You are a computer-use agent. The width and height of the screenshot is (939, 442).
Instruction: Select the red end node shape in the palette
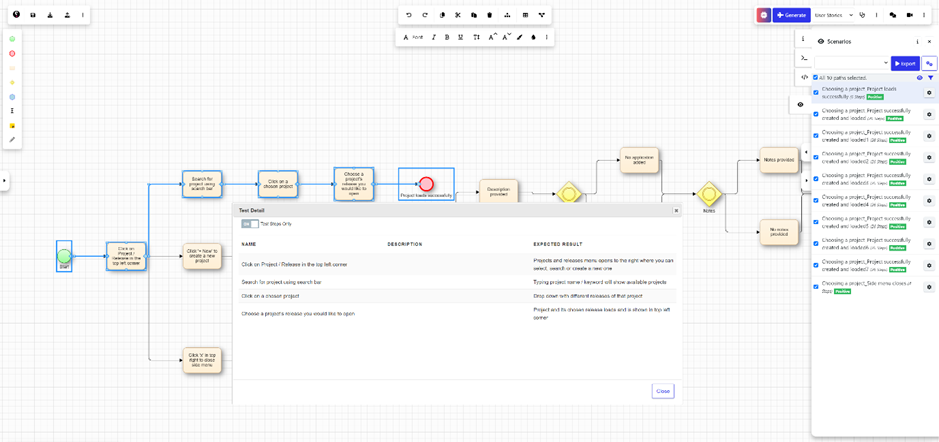[x=12, y=53]
